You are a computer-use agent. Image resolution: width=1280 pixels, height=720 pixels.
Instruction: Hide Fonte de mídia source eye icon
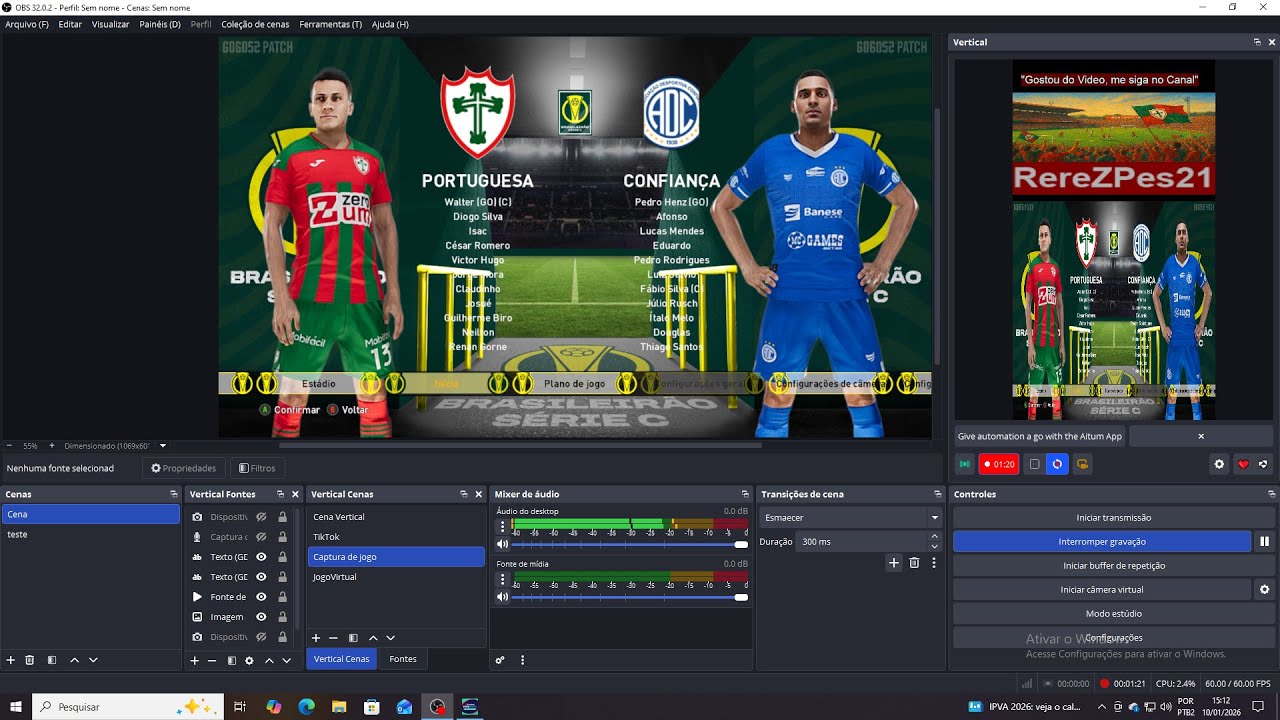click(x=261, y=597)
